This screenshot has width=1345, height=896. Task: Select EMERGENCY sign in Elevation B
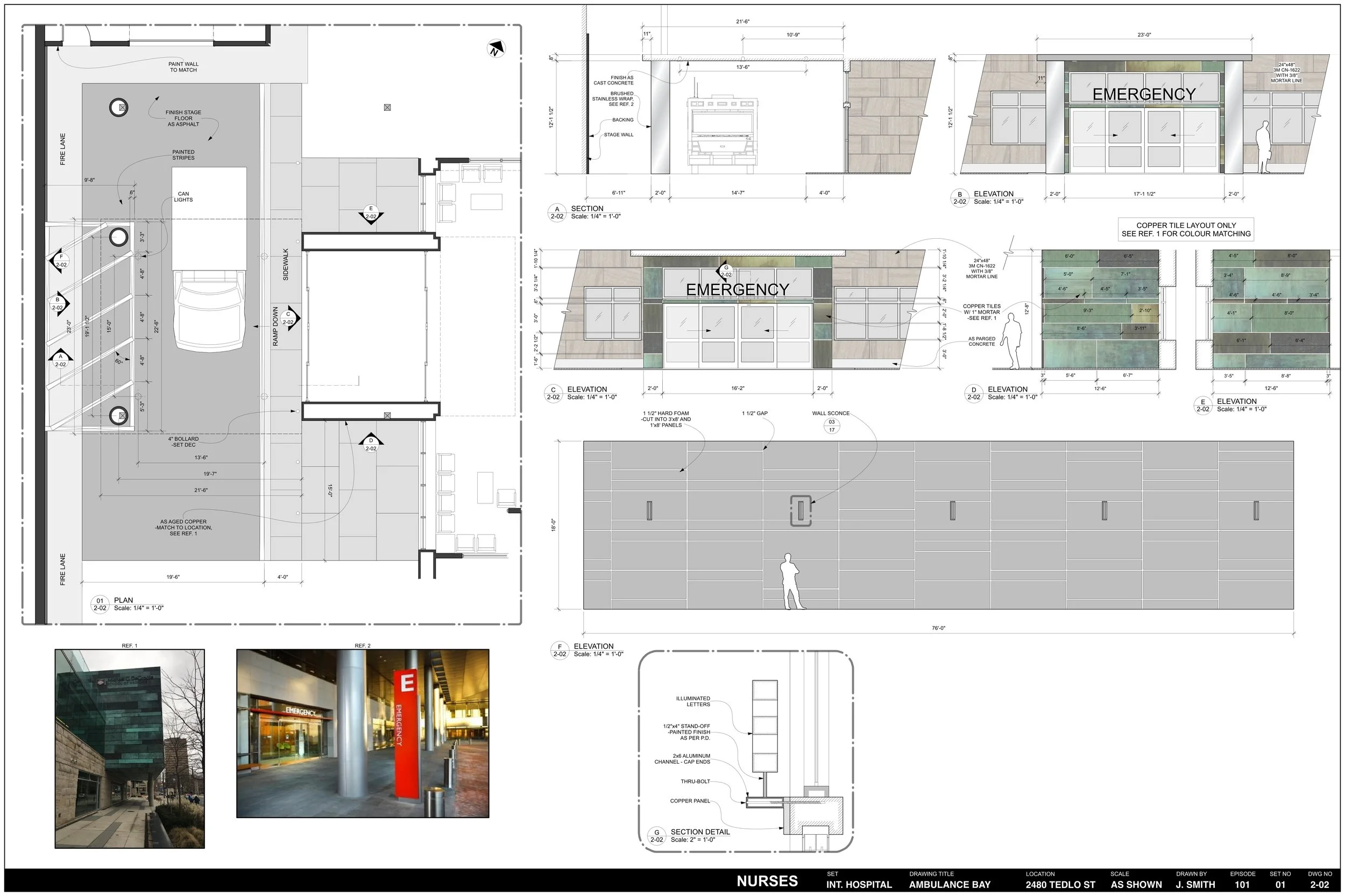(x=1144, y=94)
